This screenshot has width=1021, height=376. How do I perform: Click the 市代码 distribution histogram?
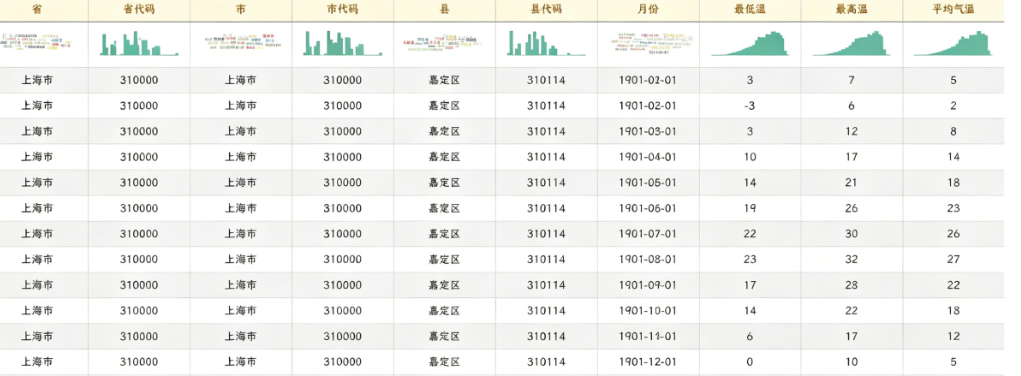tap(343, 44)
